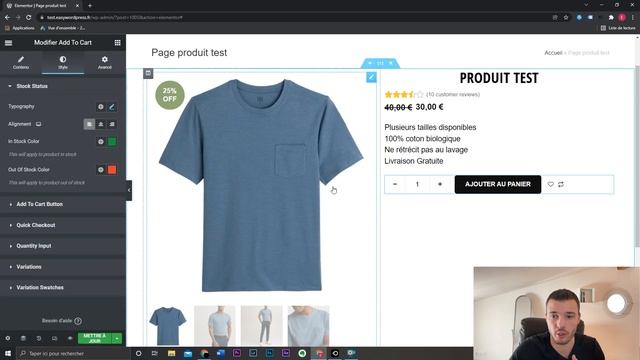Open the Windows Start menu
Viewport: 640px width, 360px height.
8,353
